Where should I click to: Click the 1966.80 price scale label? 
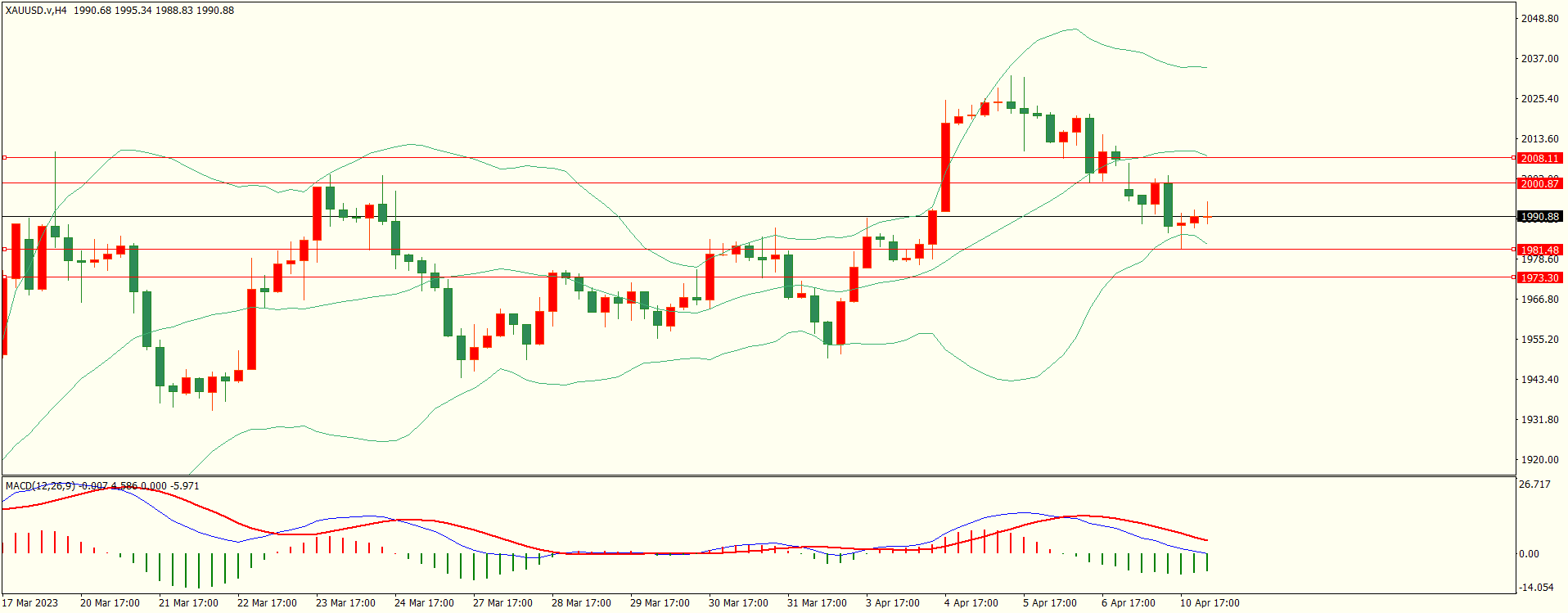(x=1539, y=300)
